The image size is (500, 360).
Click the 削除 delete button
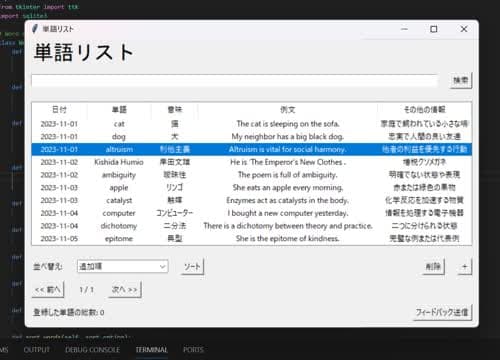point(433,266)
